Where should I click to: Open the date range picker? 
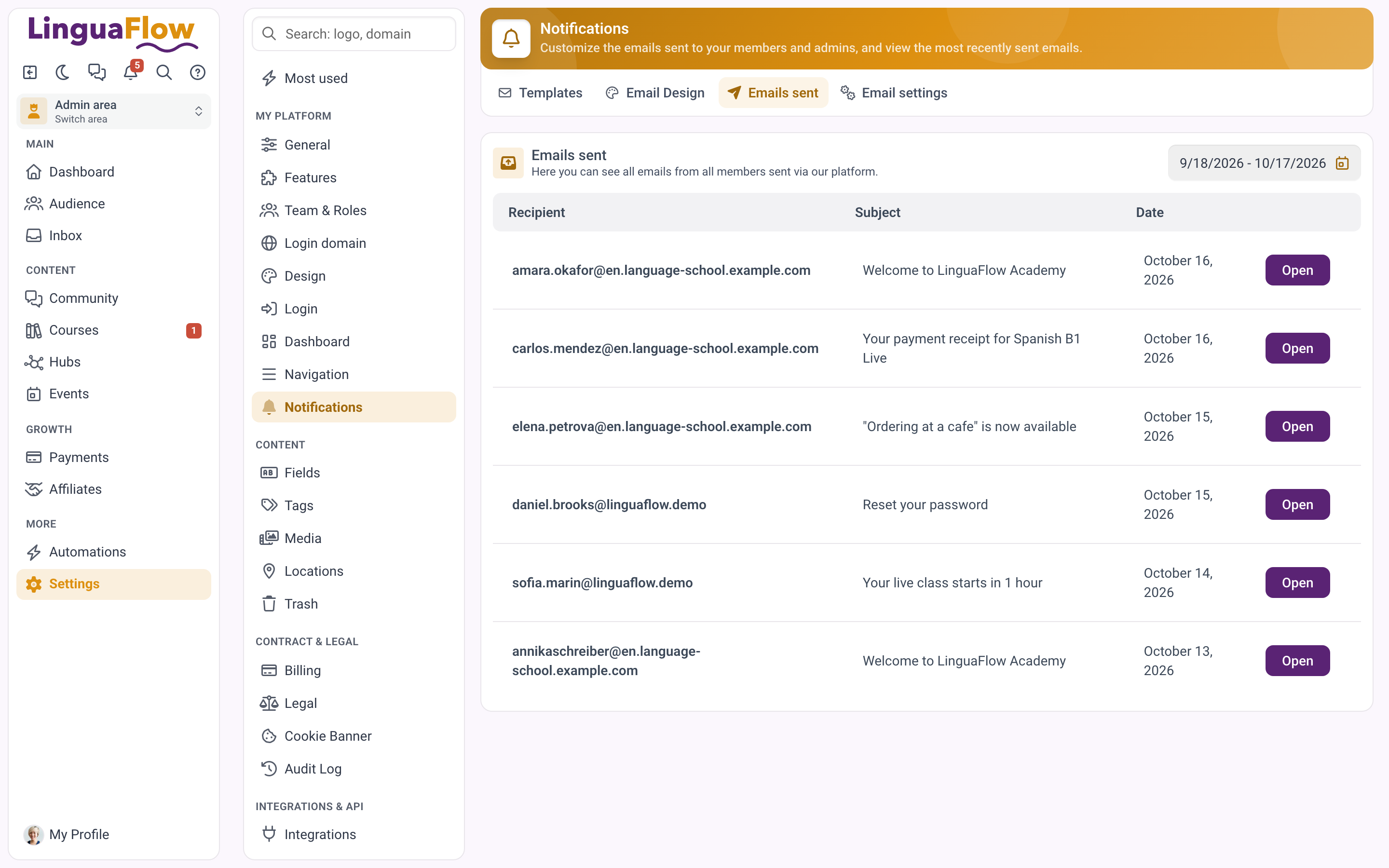pos(1264,163)
